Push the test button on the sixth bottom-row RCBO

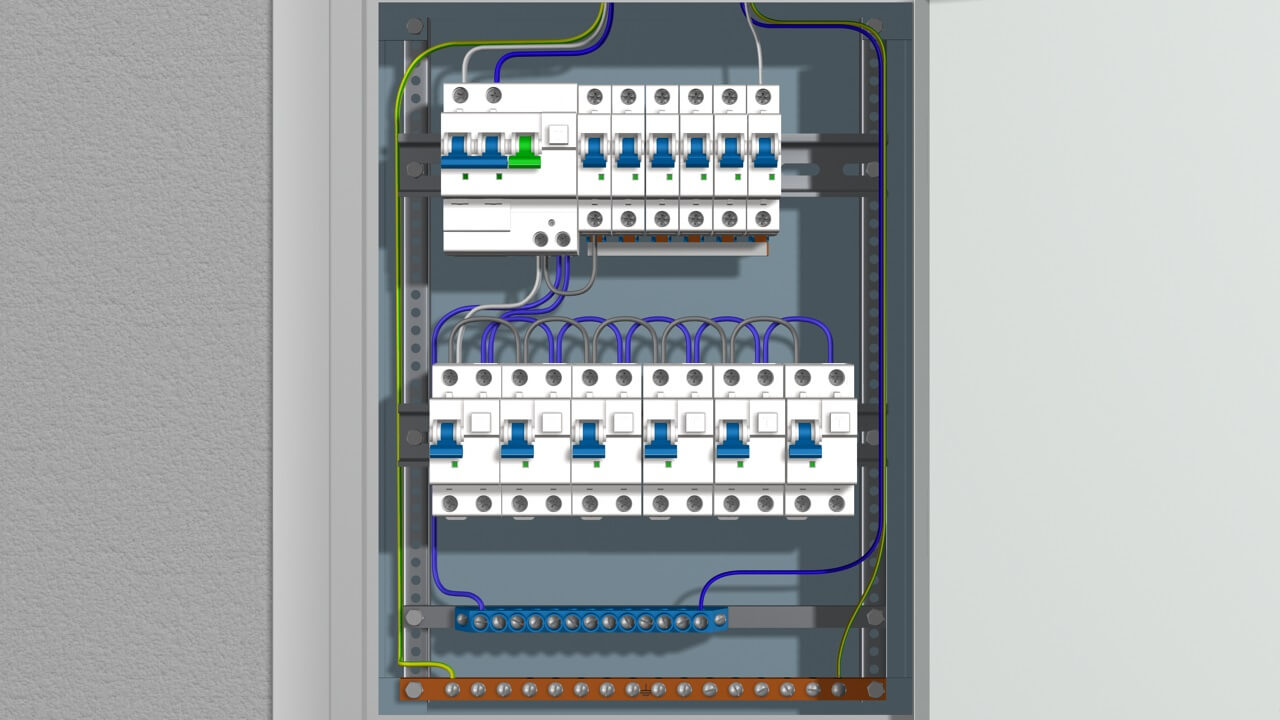(838, 422)
